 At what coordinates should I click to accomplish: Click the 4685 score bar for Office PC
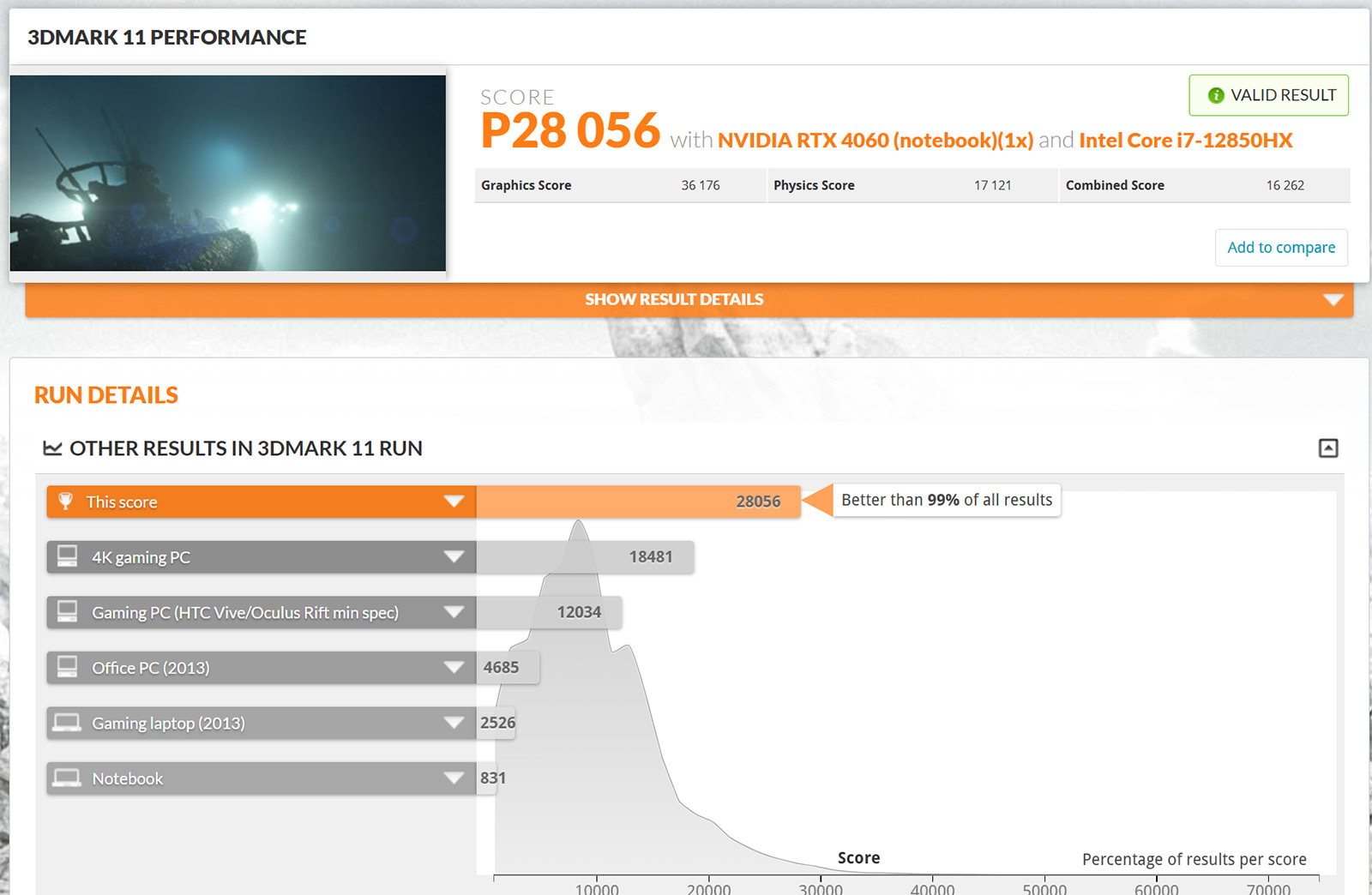508,668
